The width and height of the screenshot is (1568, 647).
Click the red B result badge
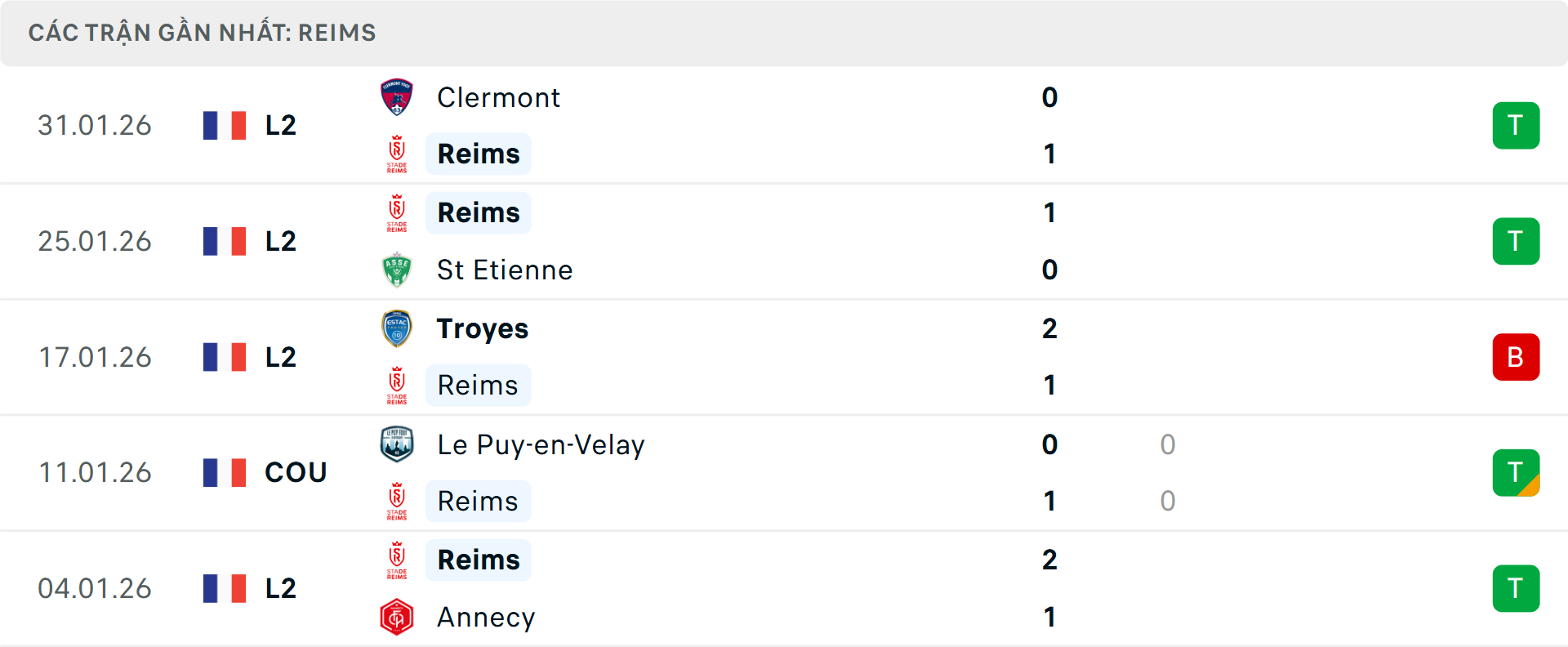point(1516,357)
